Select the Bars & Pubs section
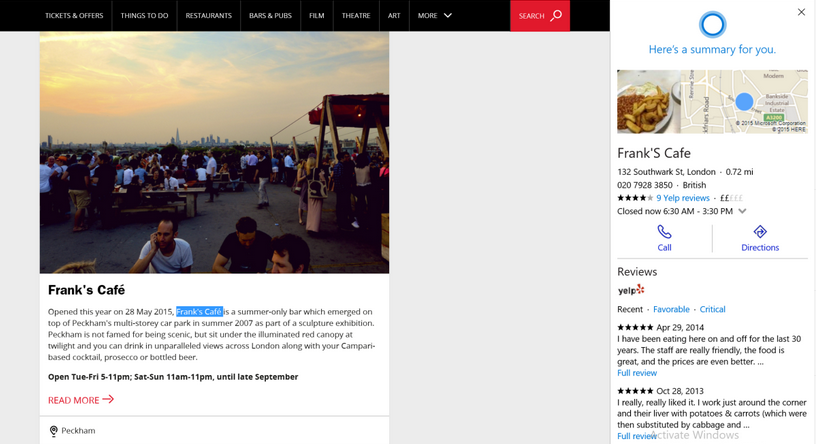The image size is (816, 444). click(270, 16)
